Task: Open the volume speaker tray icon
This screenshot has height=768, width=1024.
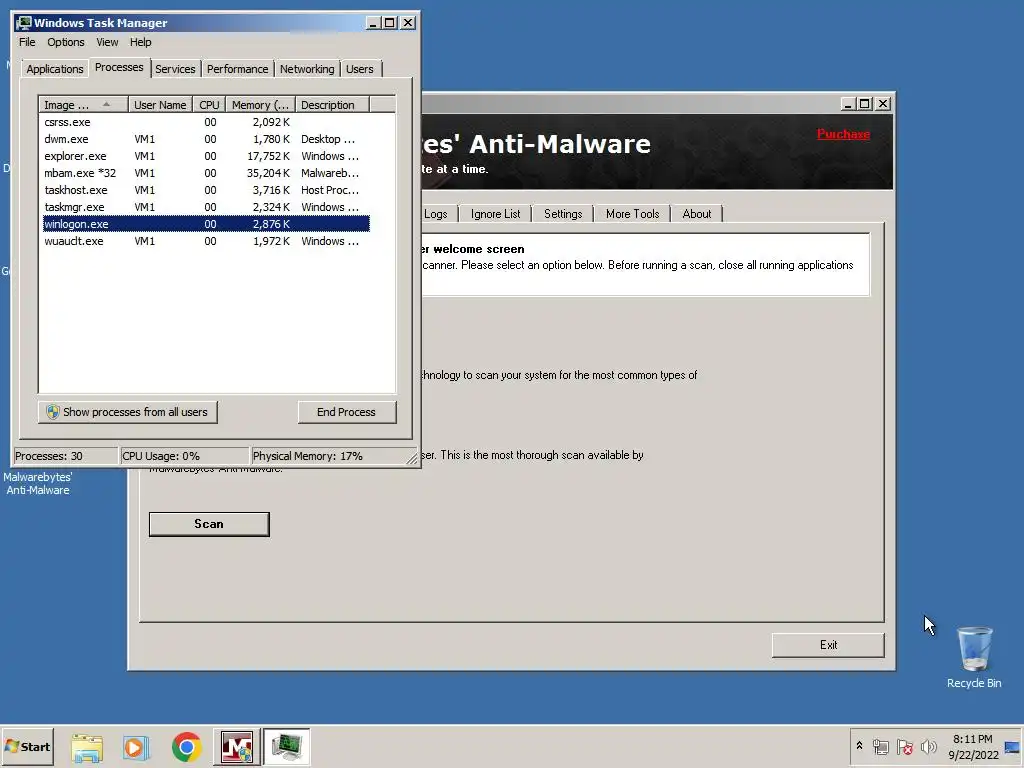Action: click(928, 746)
